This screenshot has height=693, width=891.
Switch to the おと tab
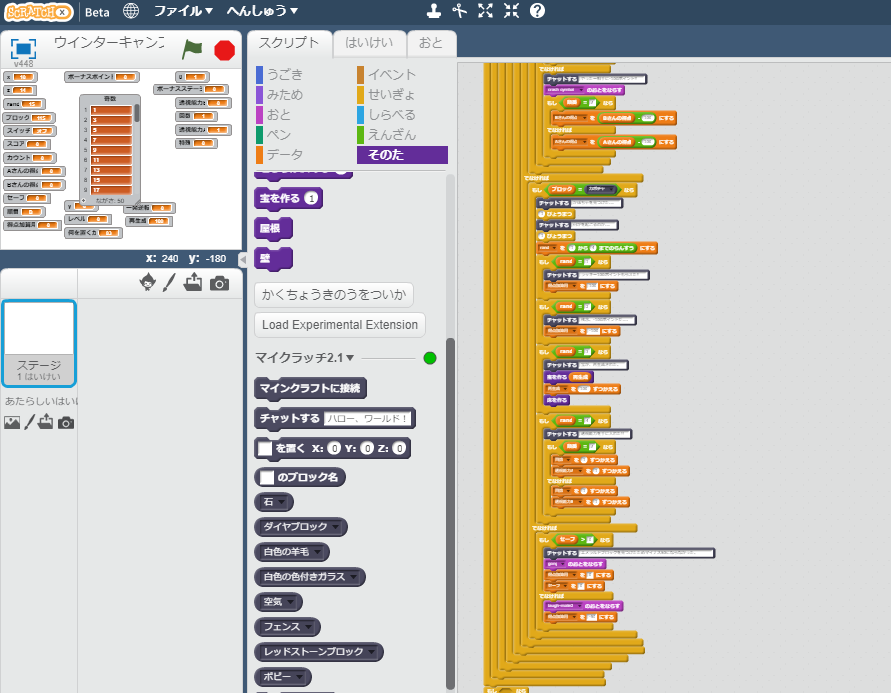(x=431, y=43)
